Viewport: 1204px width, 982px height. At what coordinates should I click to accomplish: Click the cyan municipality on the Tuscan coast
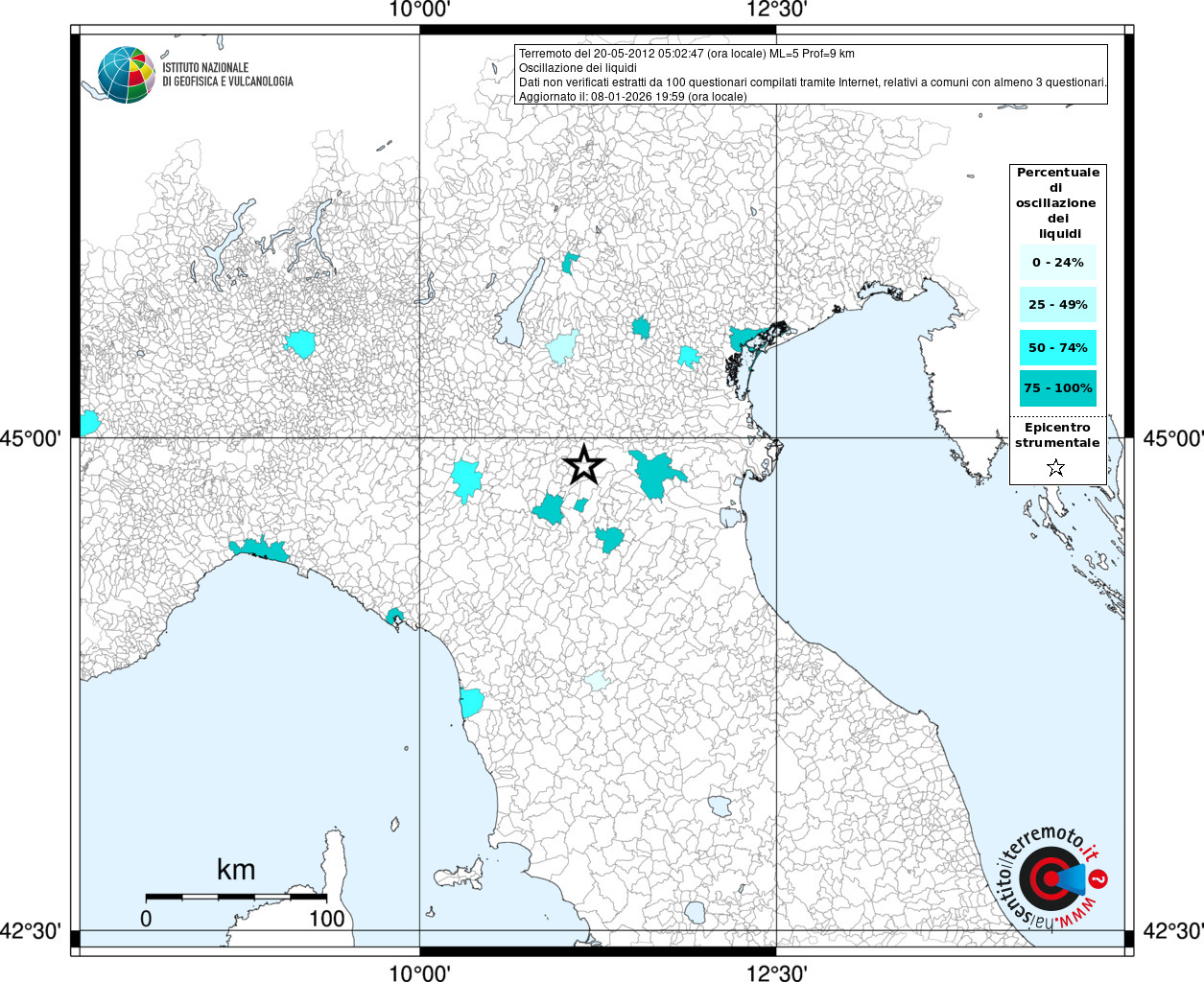coord(470,703)
